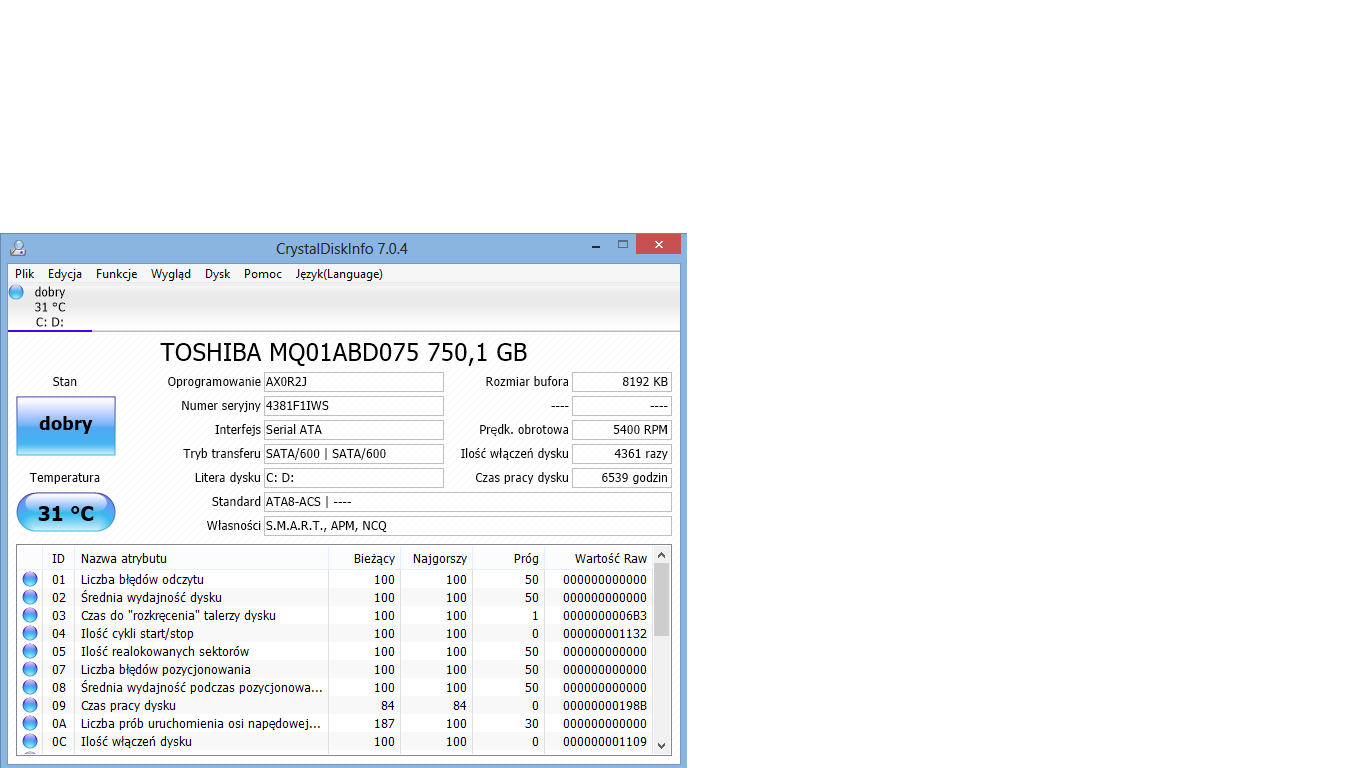Click the Prędk. obrotowa 5400 RPM field
The height and width of the screenshot is (768, 1366).
click(x=622, y=430)
